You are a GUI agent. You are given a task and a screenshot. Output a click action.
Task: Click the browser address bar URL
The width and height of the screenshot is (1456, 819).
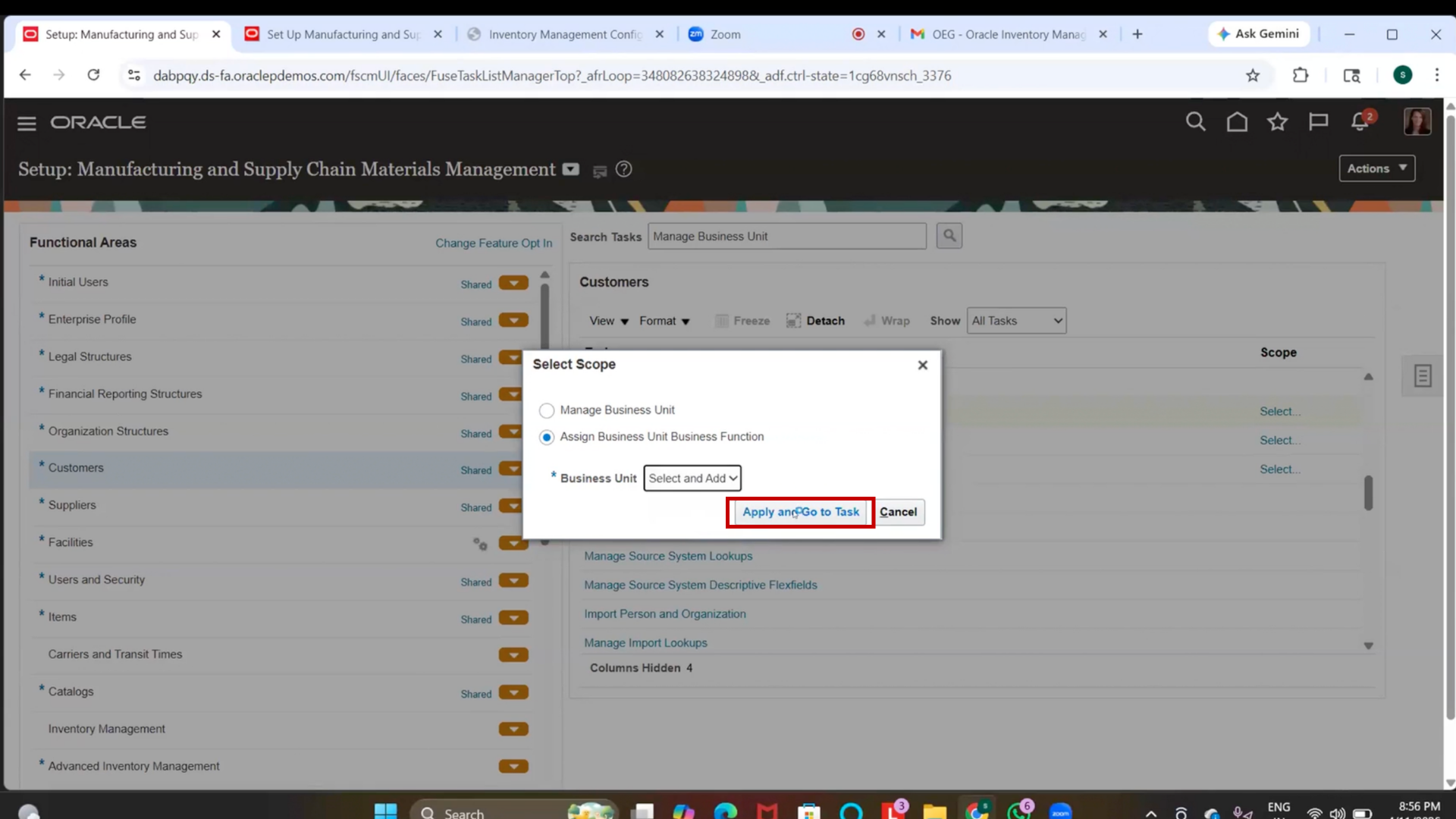click(x=551, y=75)
